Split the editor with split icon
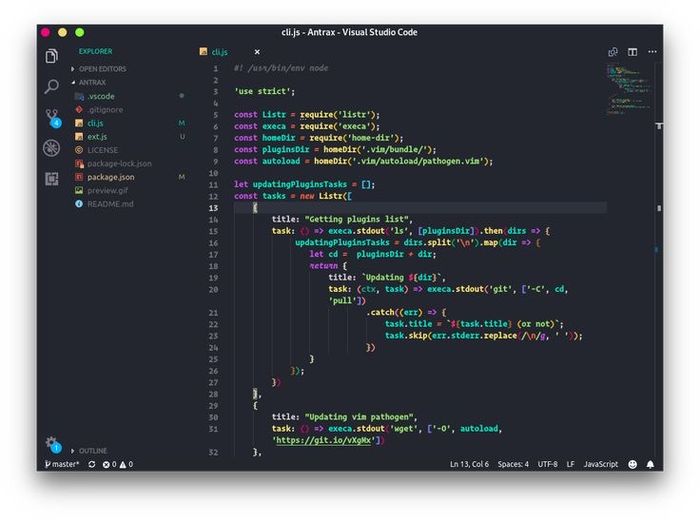Screen dimensions: 700x520 click(633, 52)
